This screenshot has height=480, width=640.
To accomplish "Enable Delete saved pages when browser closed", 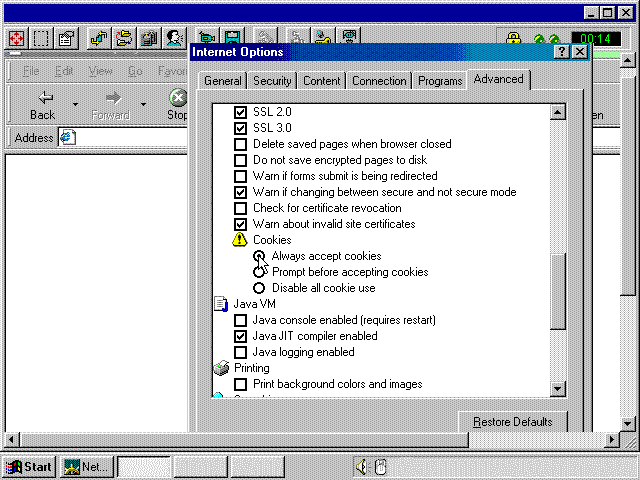I will 240,144.
